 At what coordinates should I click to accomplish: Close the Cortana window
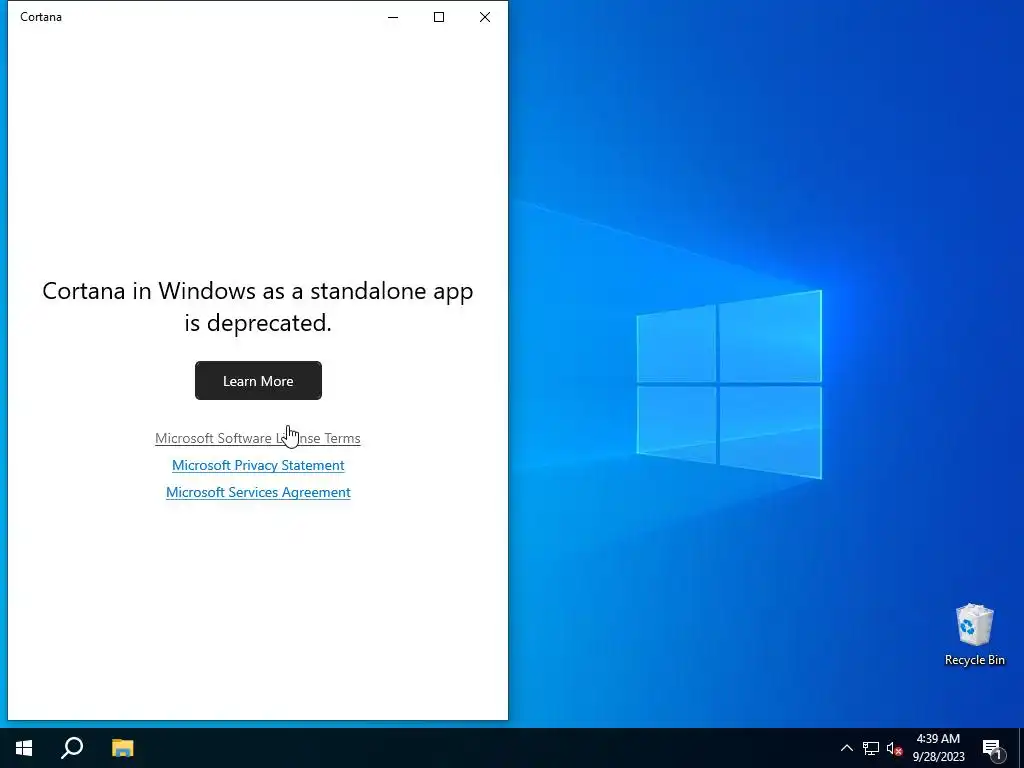(485, 17)
